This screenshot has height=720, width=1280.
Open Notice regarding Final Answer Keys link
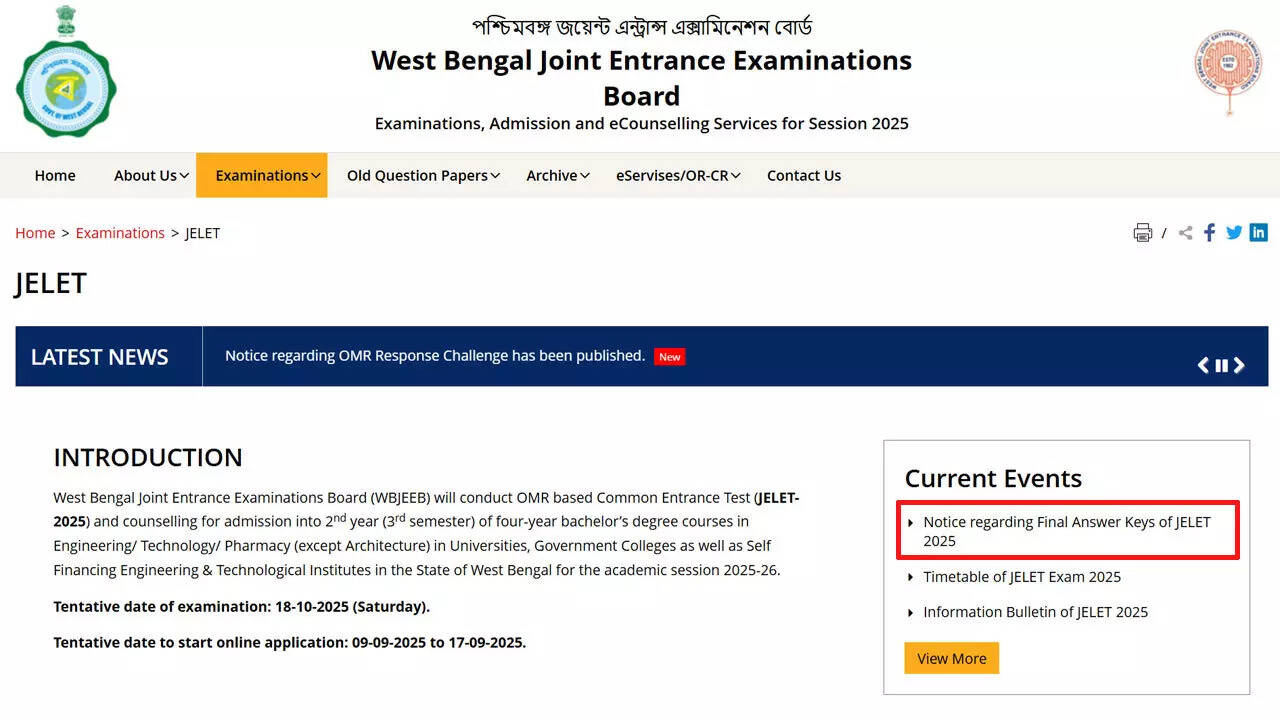click(x=1066, y=531)
